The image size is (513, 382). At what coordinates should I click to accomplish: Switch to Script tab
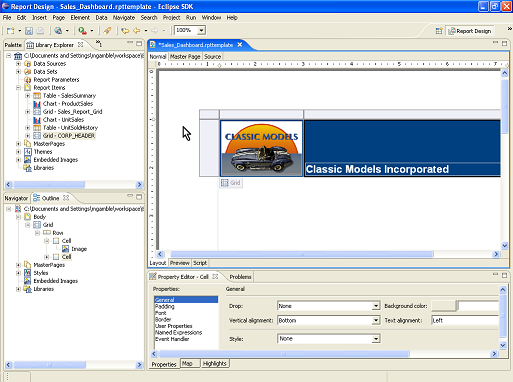pyautogui.click(x=200, y=263)
